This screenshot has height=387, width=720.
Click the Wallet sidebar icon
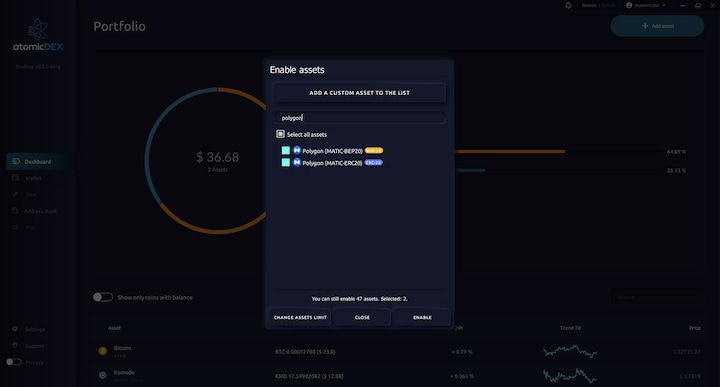coord(15,178)
